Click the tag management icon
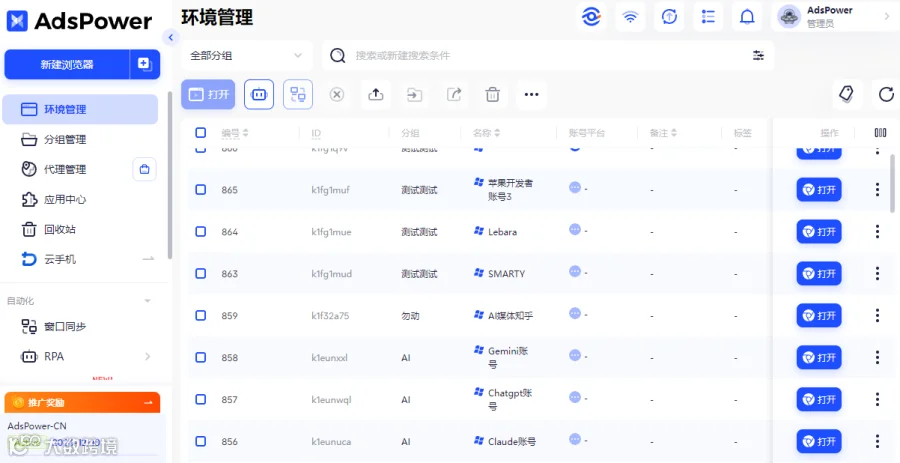900x463 pixels. click(847, 94)
